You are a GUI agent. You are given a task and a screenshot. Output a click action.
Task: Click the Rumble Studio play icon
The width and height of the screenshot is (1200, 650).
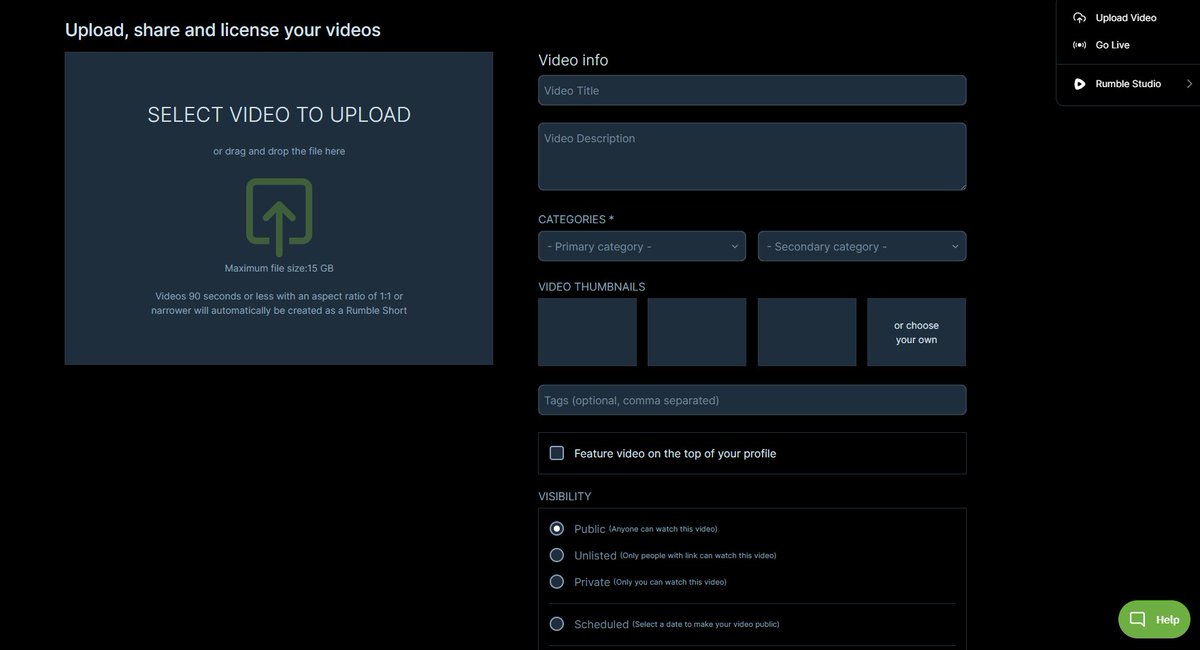click(x=1080, y=84)
